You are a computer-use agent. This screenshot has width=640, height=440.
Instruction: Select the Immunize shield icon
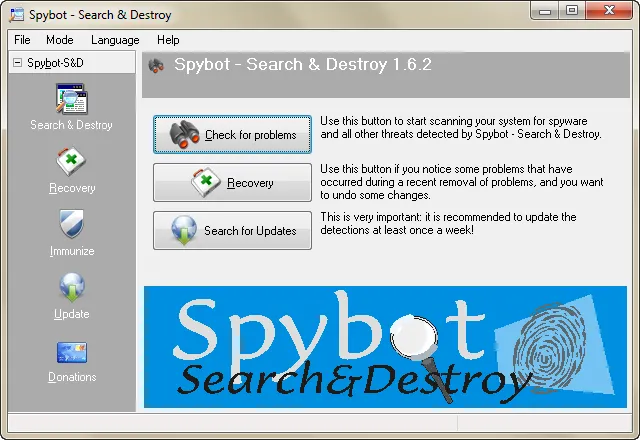[x=71, y=224]
